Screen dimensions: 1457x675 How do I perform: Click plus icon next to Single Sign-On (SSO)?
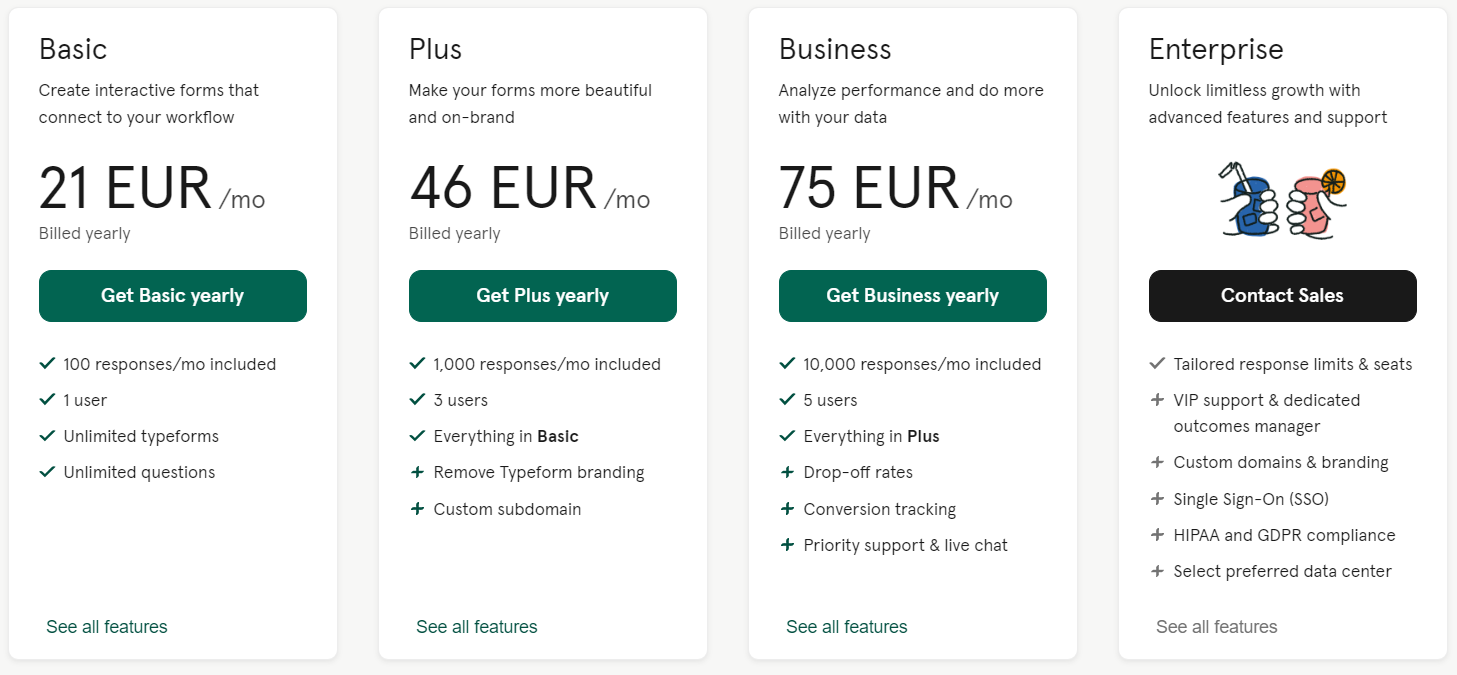pos(1158,498)
